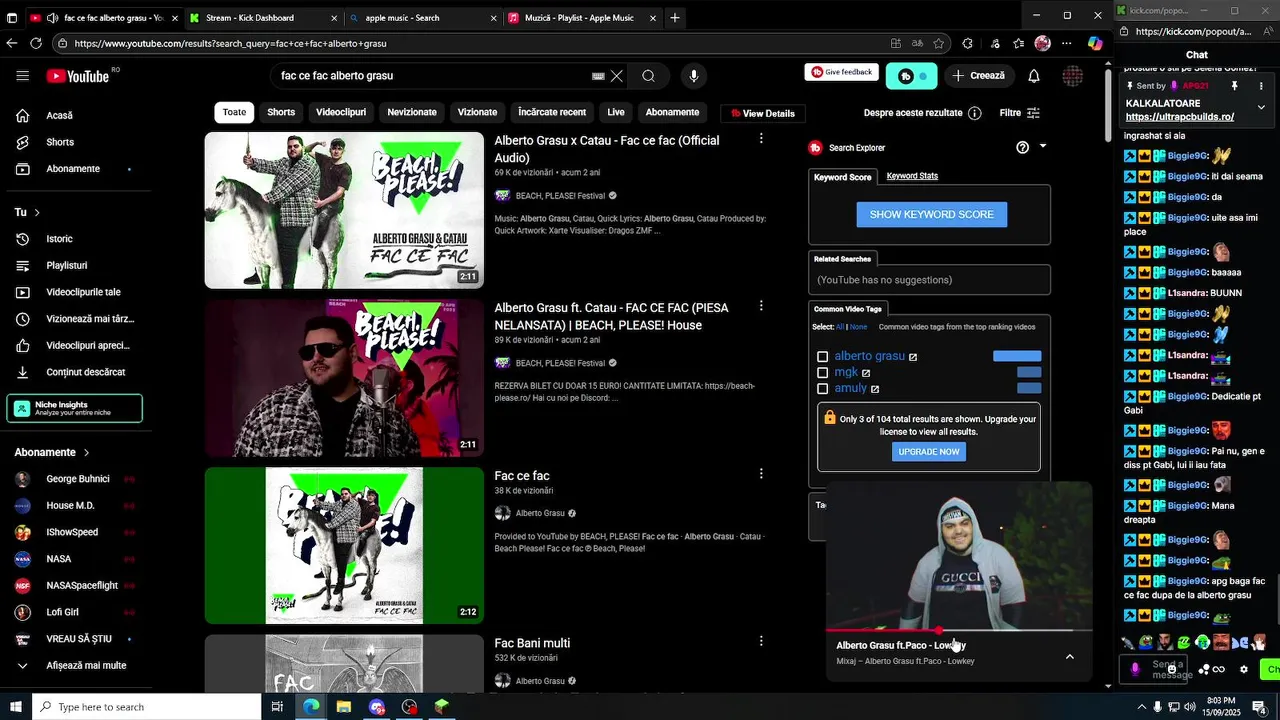Open the new tab plus button
This screenshot has height=720, width=1280.
(675, 18)
